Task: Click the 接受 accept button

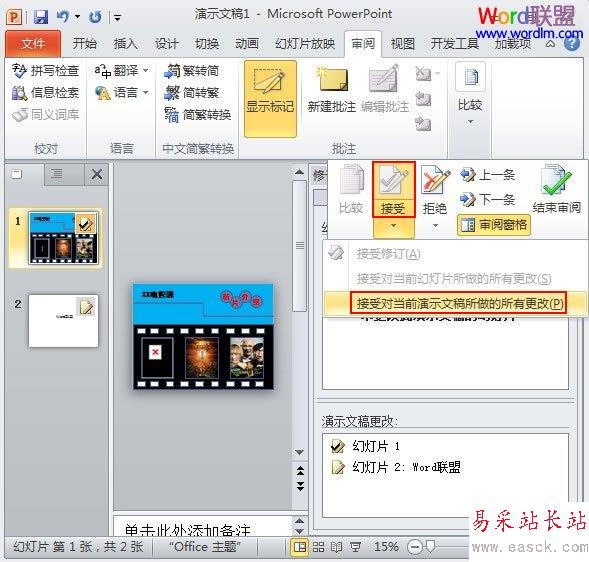Action: tap(393, 189)
